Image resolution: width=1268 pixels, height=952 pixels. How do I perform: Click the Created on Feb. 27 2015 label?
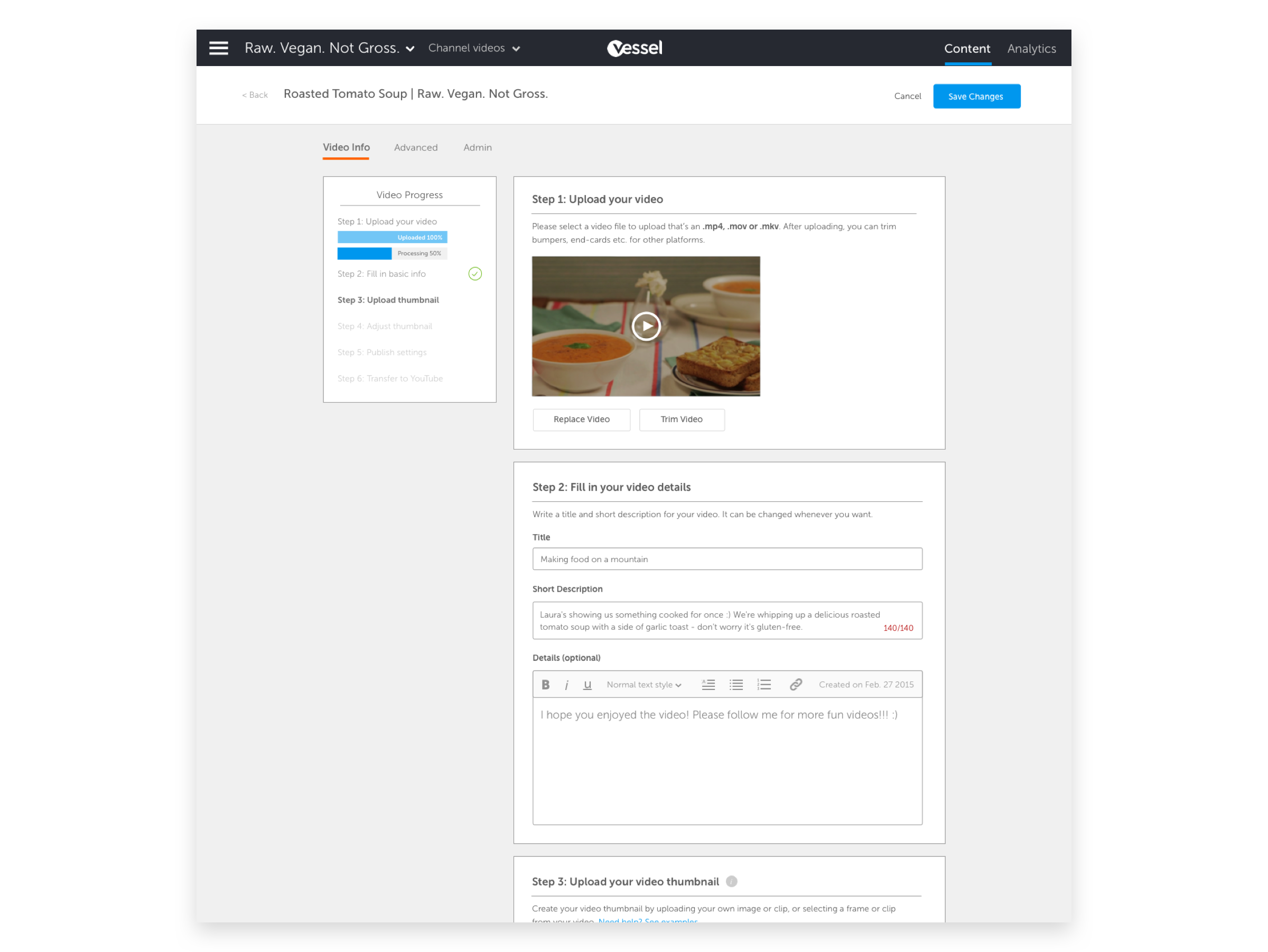click(866, 685)
